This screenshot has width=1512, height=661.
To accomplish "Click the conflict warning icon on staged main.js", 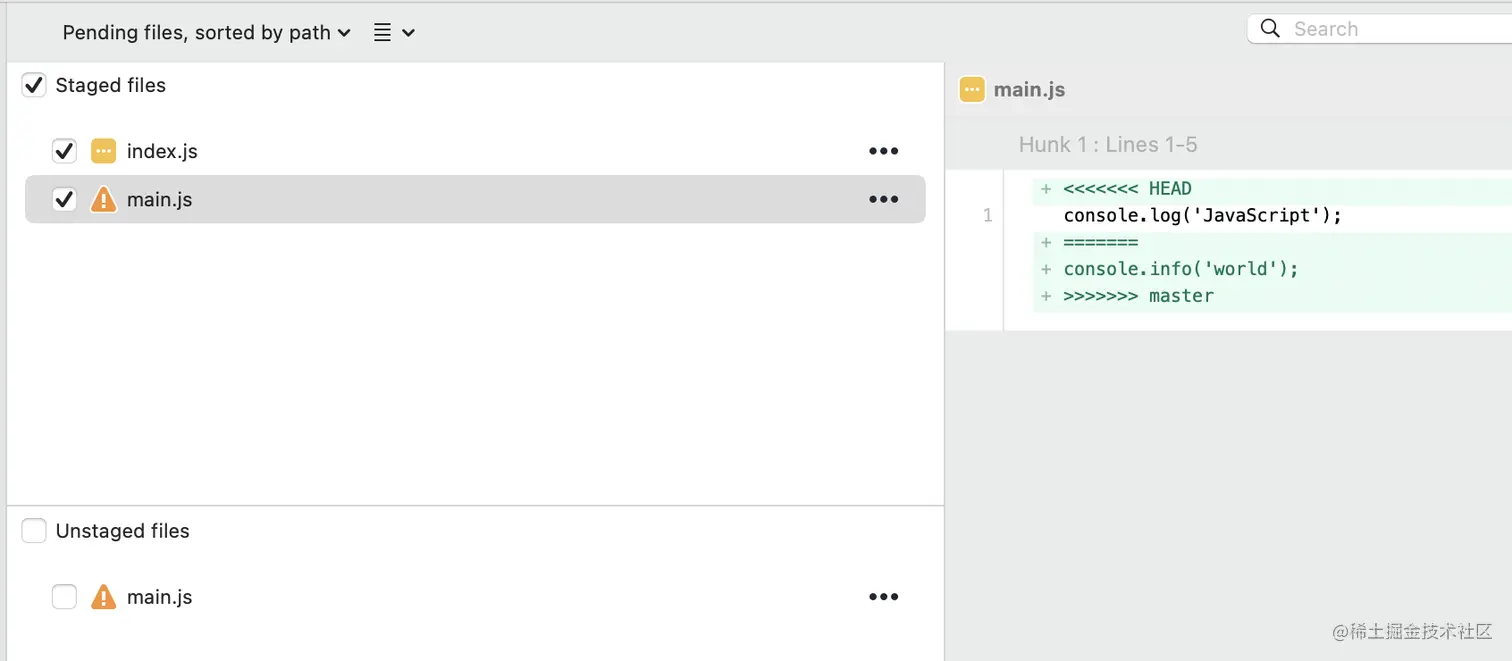I will (x=103, y=199).
